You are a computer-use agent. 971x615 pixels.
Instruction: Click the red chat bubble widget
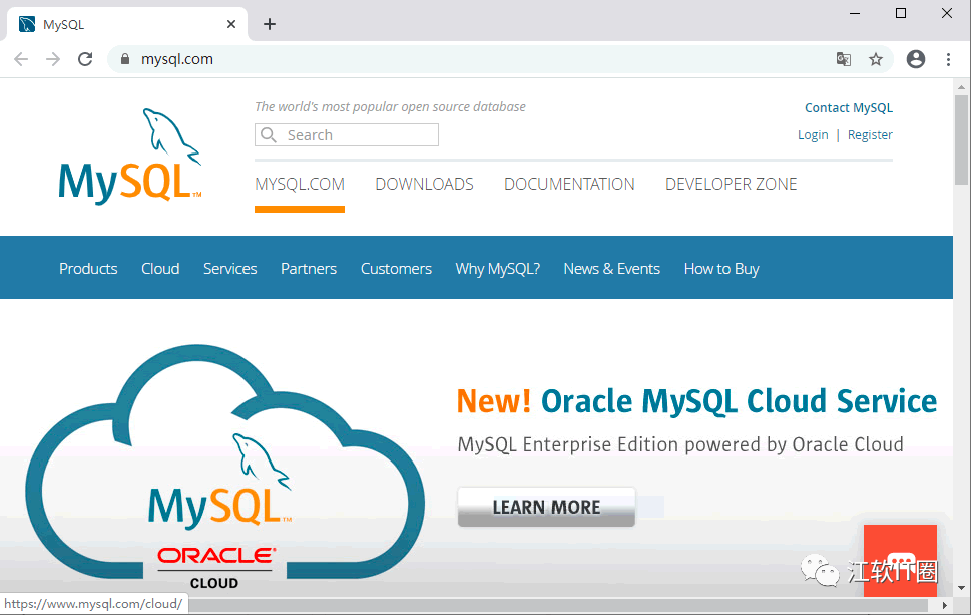click(900, 560)
